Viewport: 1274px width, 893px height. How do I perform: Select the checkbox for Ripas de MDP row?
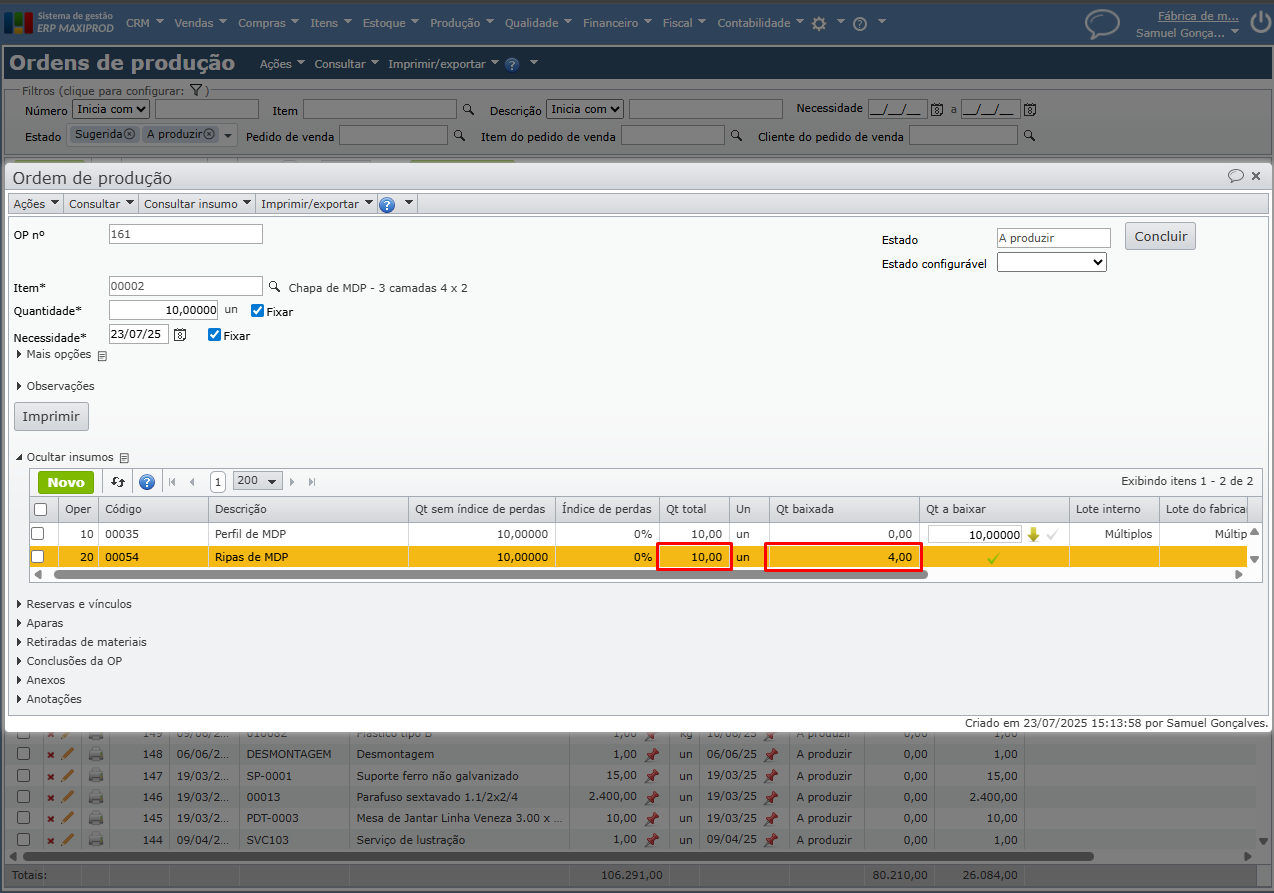38,557
